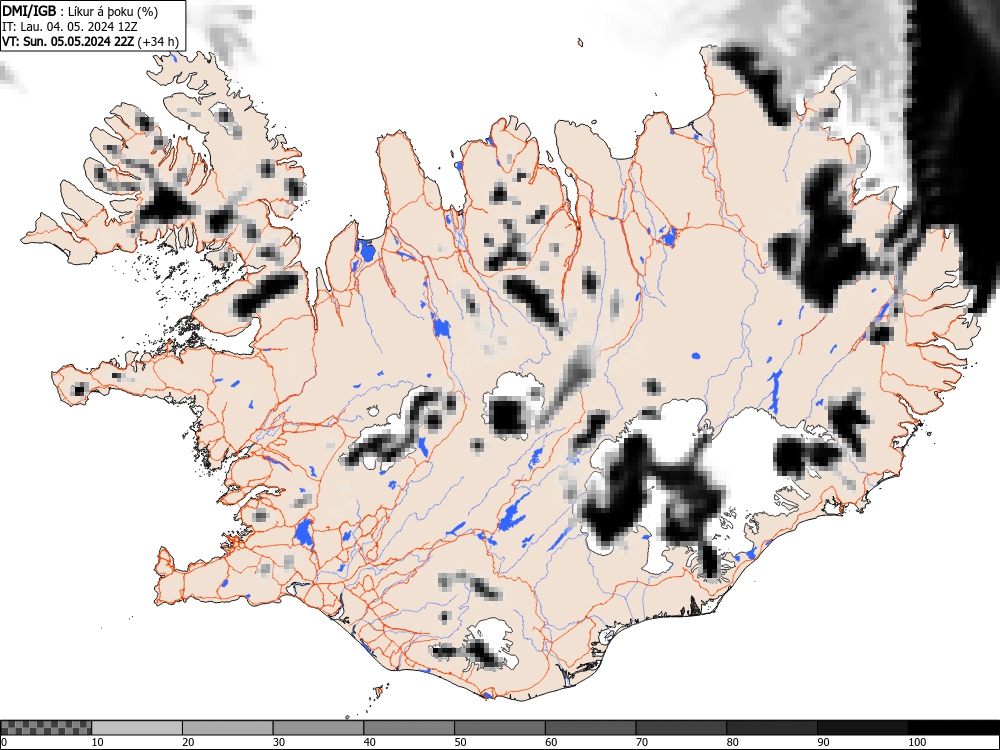The width and height of the screenshot is (1000, 750).
Task: Click the legend label '60'
Action: pos(551,742)
